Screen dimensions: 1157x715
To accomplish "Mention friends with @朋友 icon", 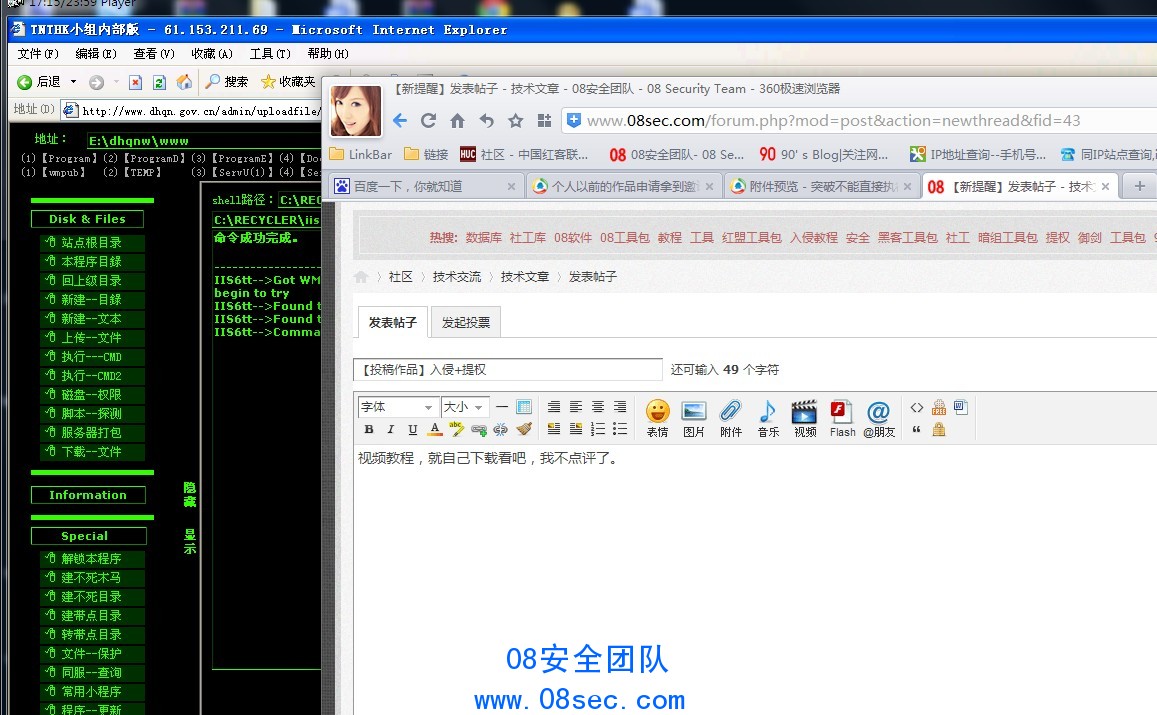I will click(x=879, y=418).
